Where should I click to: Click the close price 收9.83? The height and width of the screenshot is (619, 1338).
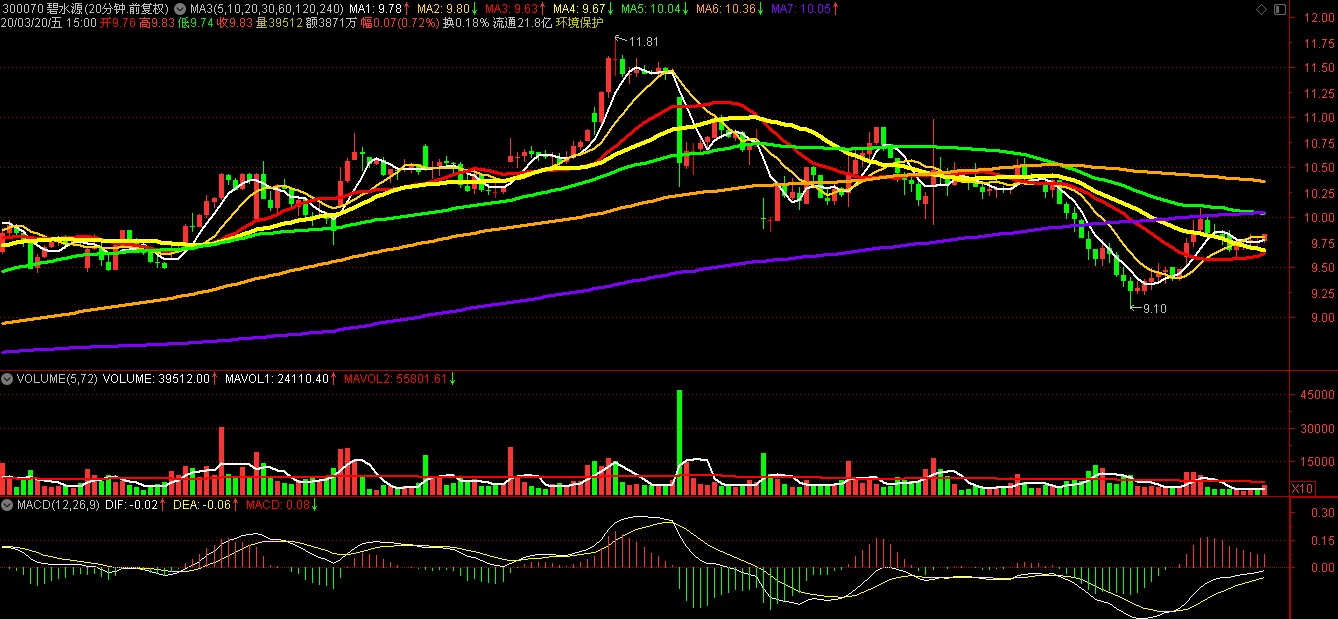(236, 21)
